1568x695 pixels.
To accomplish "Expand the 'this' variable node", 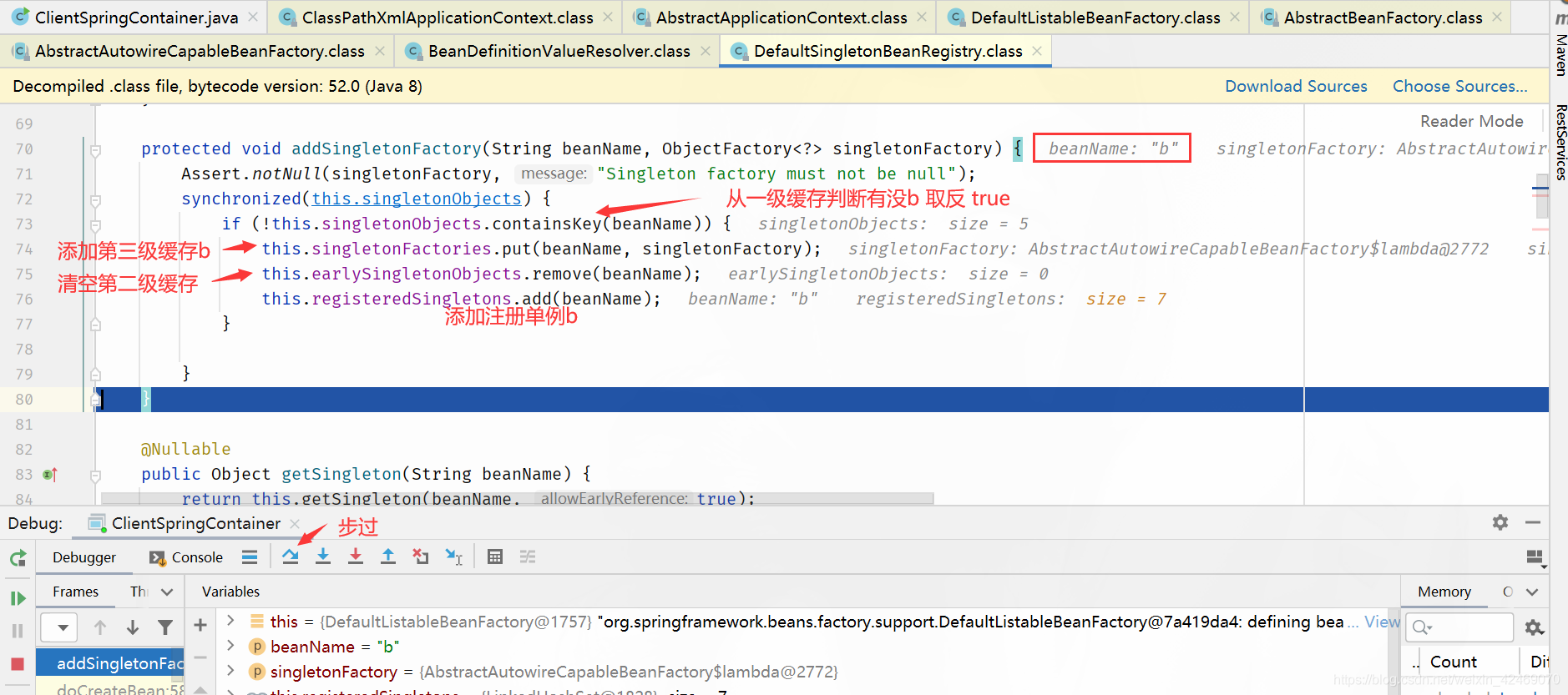I will [x=231, y=621].
